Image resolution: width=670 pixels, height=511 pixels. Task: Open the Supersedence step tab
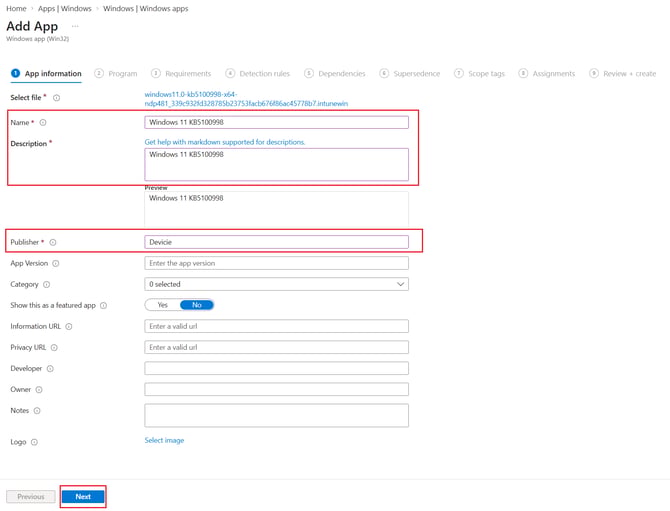coord(410,73)
